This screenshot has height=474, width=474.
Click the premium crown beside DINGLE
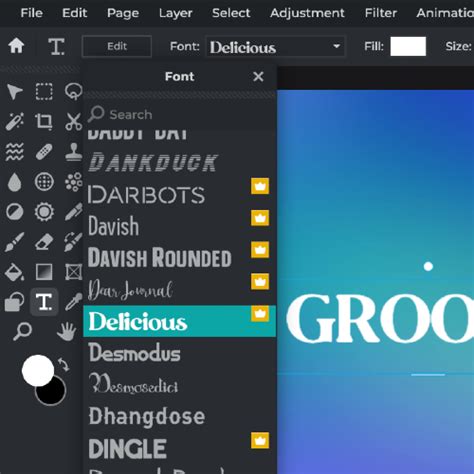tap(260, 441)
